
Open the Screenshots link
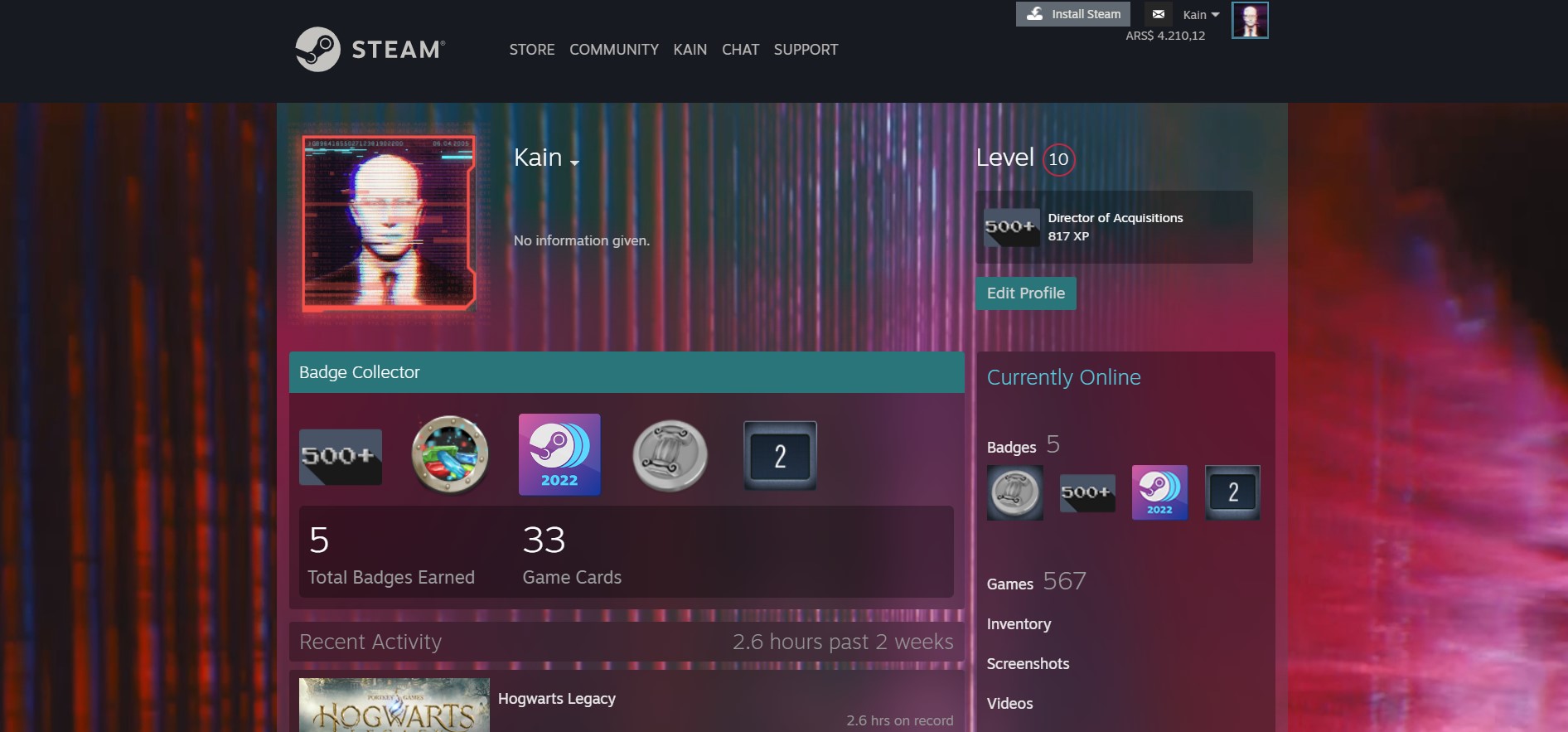[1028, 664]
